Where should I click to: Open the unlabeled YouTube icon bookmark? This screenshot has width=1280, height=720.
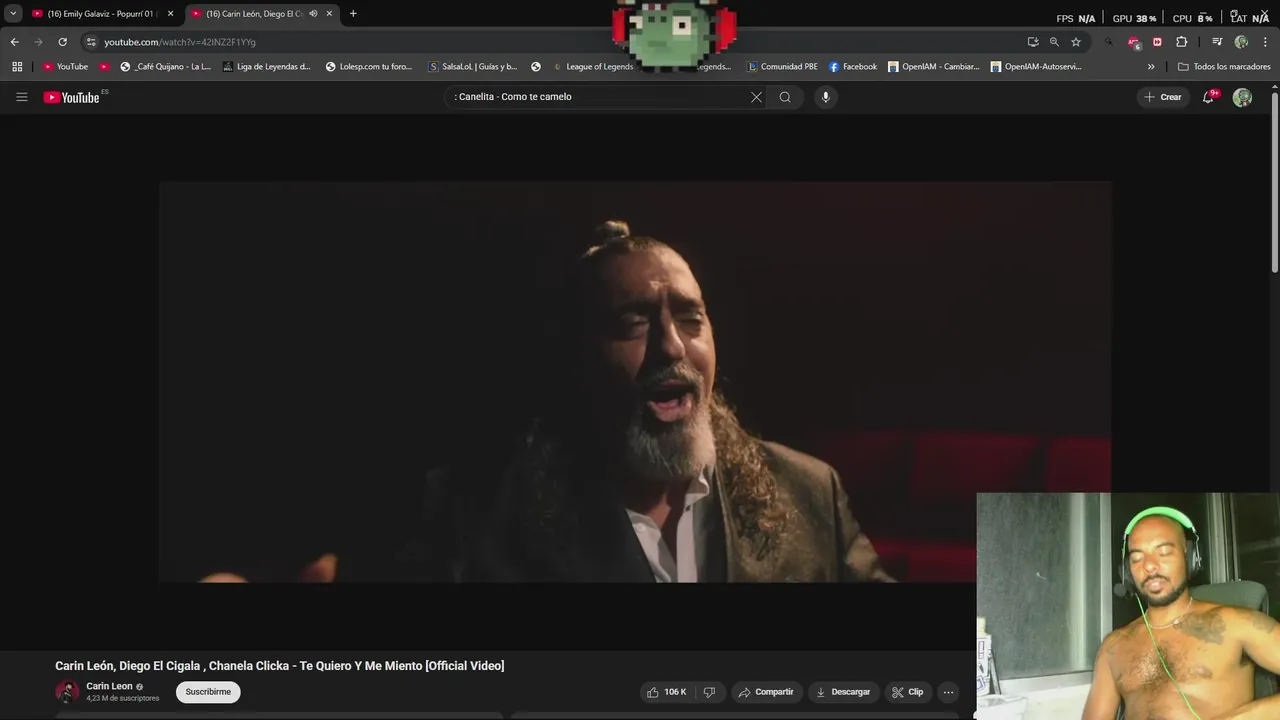point(104,67)
